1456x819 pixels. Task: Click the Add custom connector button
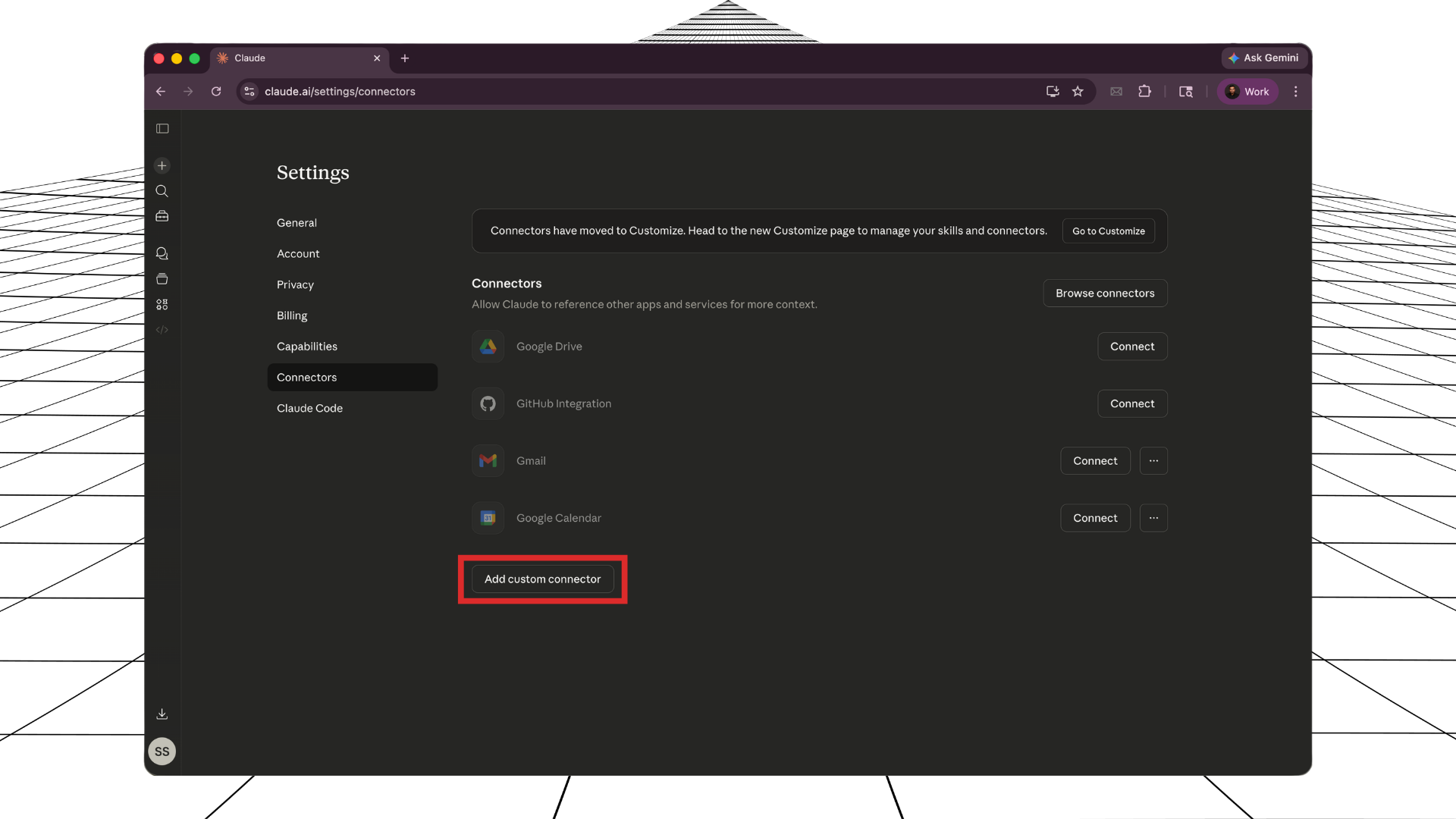click(542, 579)
